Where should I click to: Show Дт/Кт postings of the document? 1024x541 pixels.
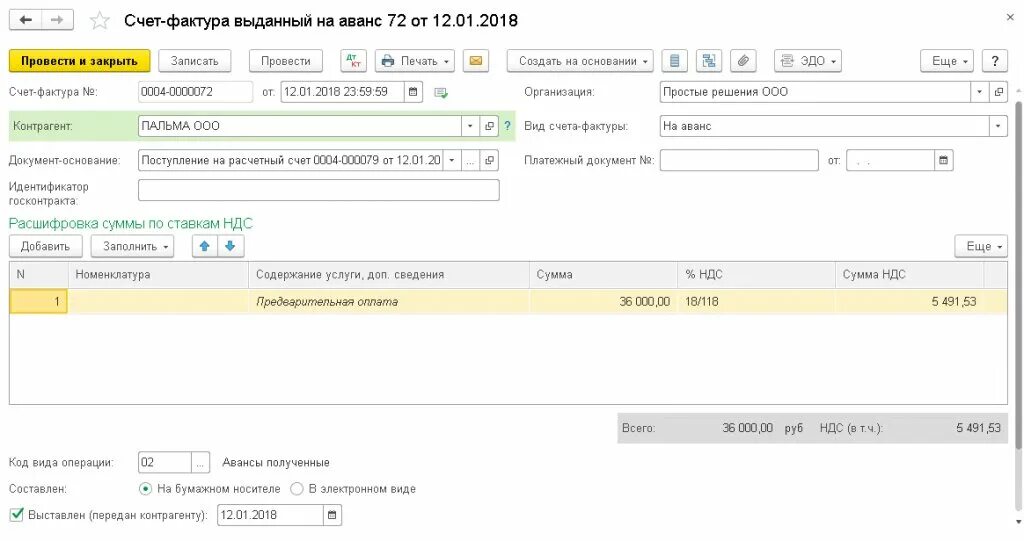(353, 61)
